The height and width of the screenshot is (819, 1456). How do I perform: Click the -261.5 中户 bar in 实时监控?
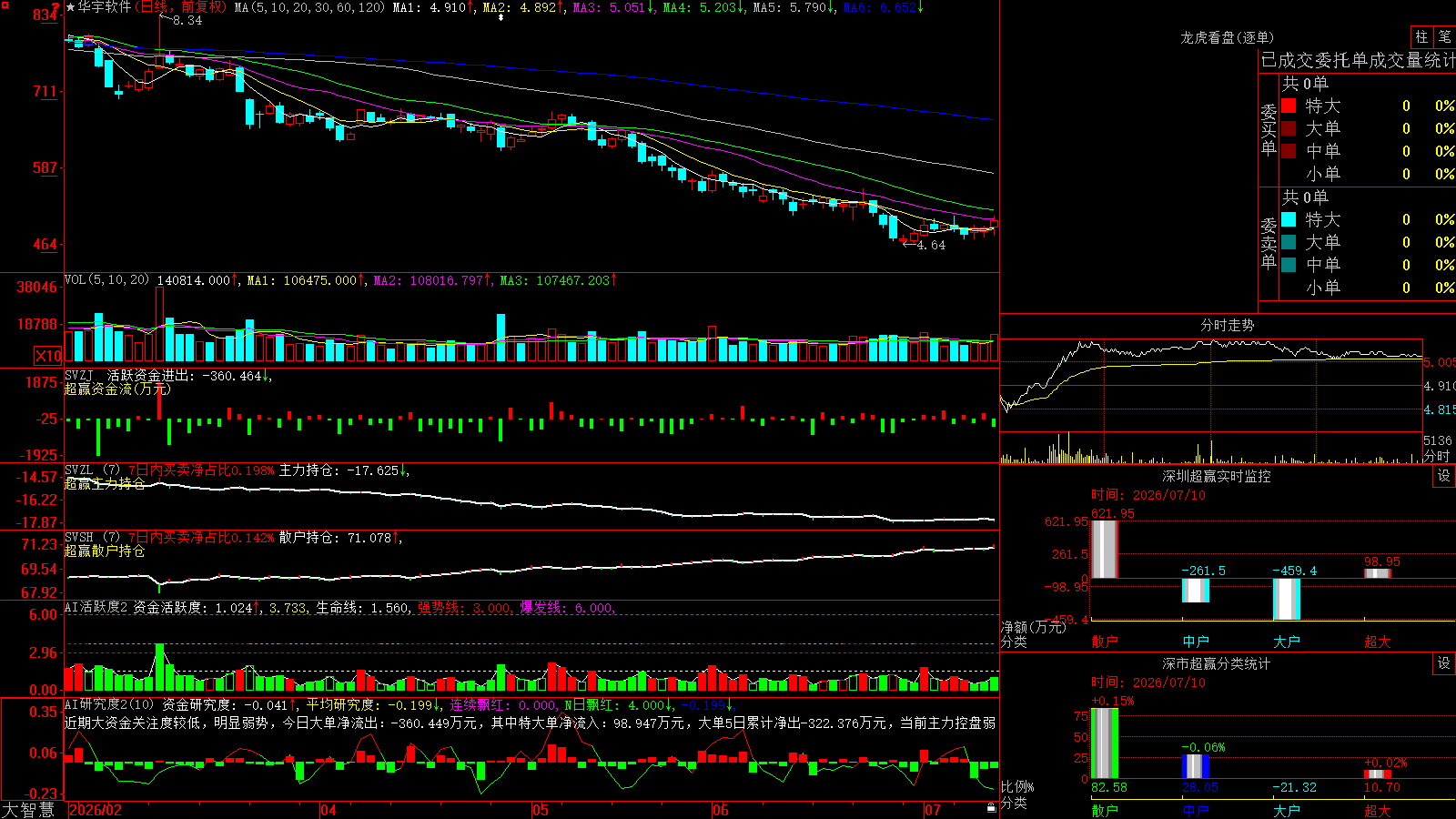click(1196, 590)
